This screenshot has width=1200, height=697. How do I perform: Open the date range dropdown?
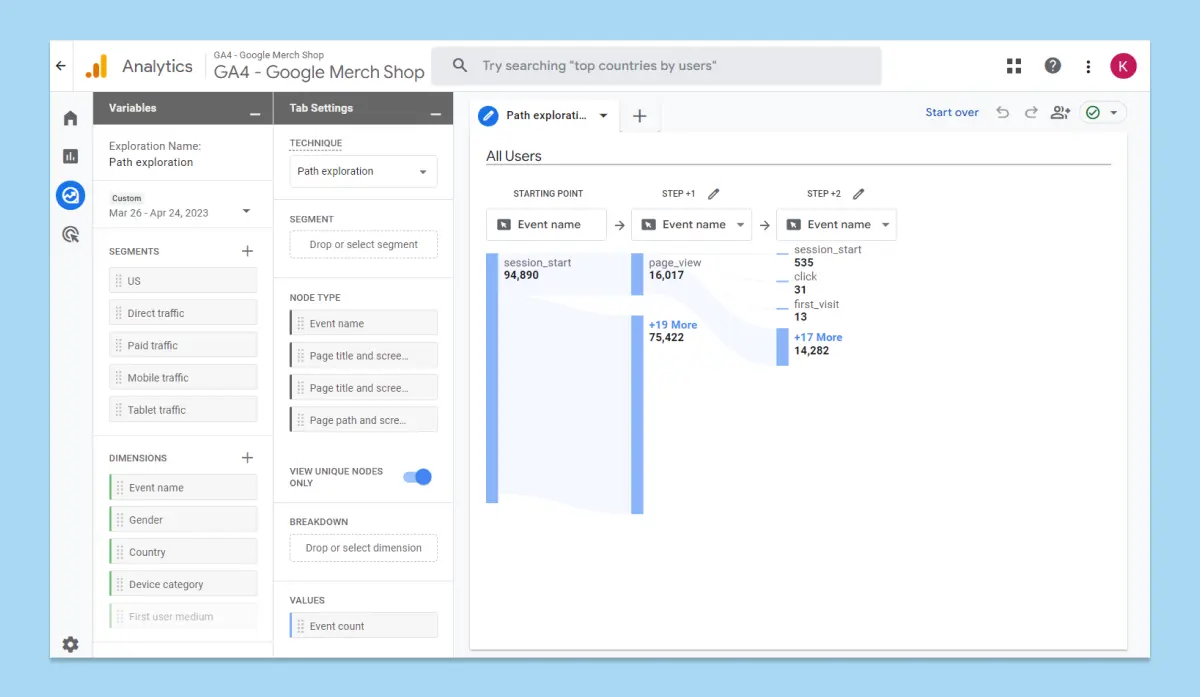(246, 212)
